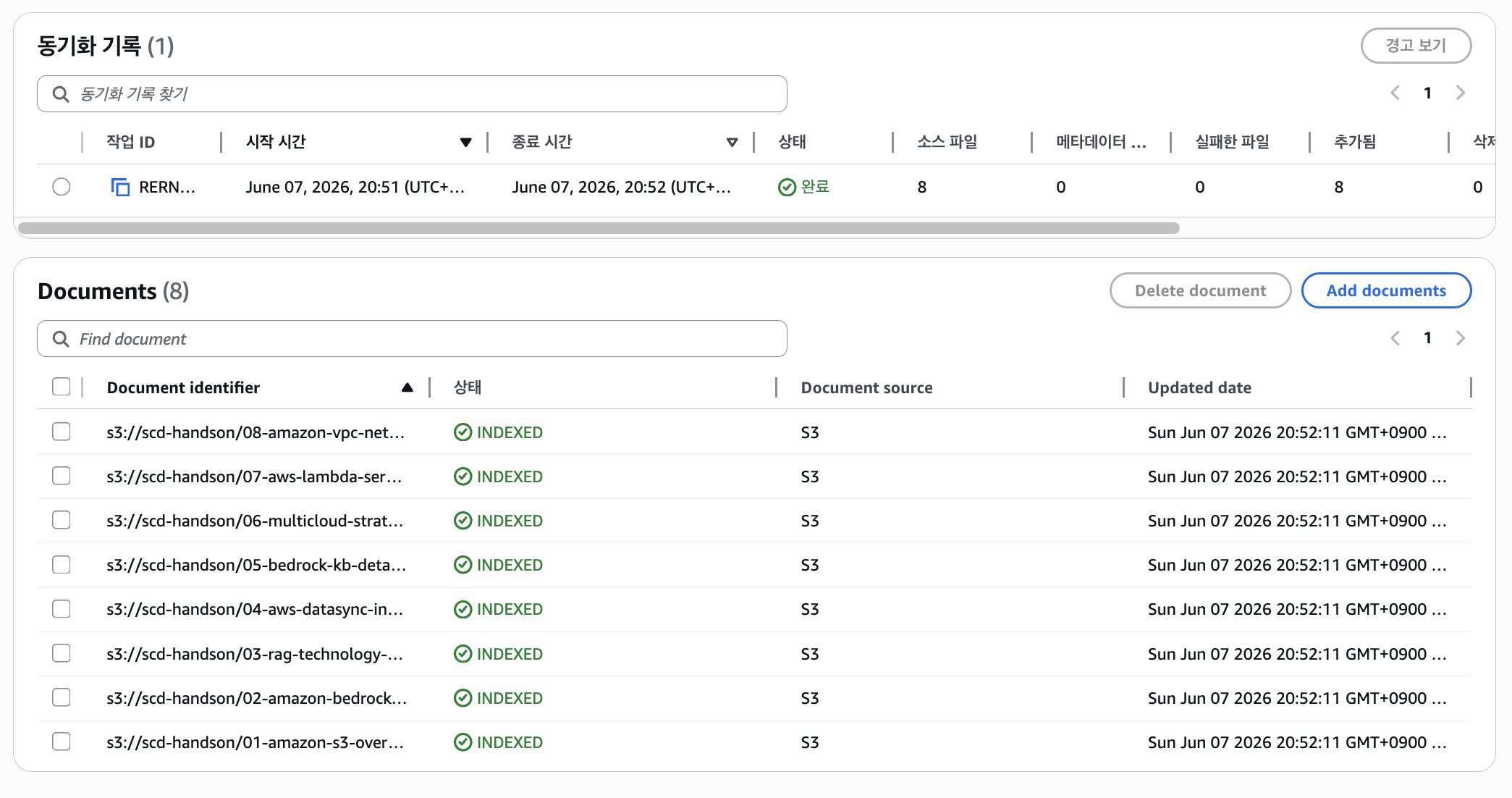Open warnings with 경고 보기 button

coord(1416,46)
